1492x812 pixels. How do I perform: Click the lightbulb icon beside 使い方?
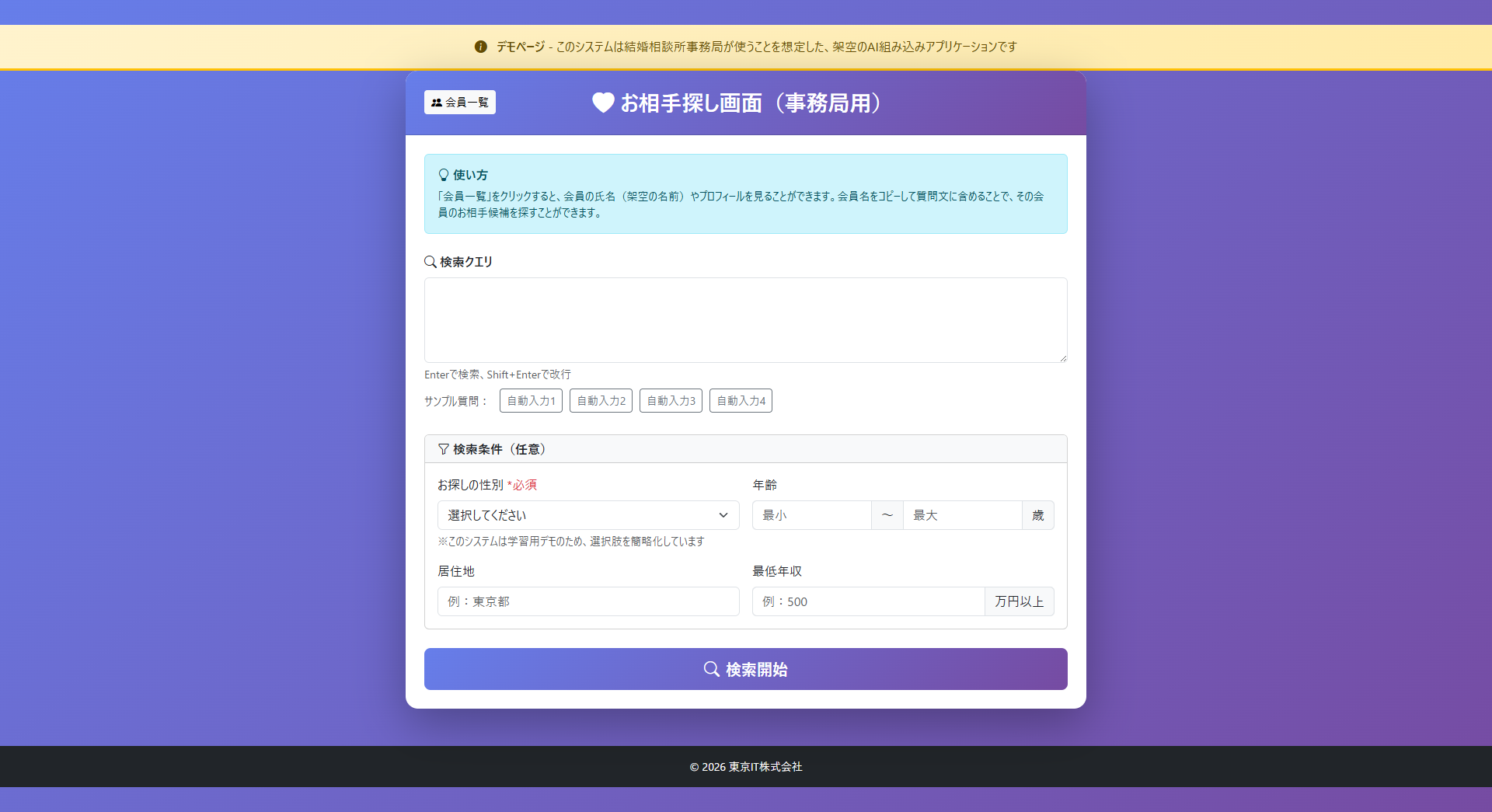[x=444, y=175]
